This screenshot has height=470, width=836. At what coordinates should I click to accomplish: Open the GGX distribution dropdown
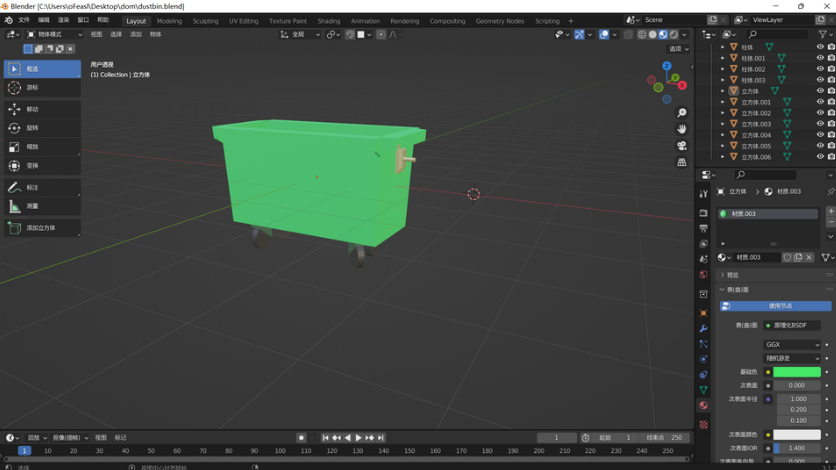click(792, 345)
